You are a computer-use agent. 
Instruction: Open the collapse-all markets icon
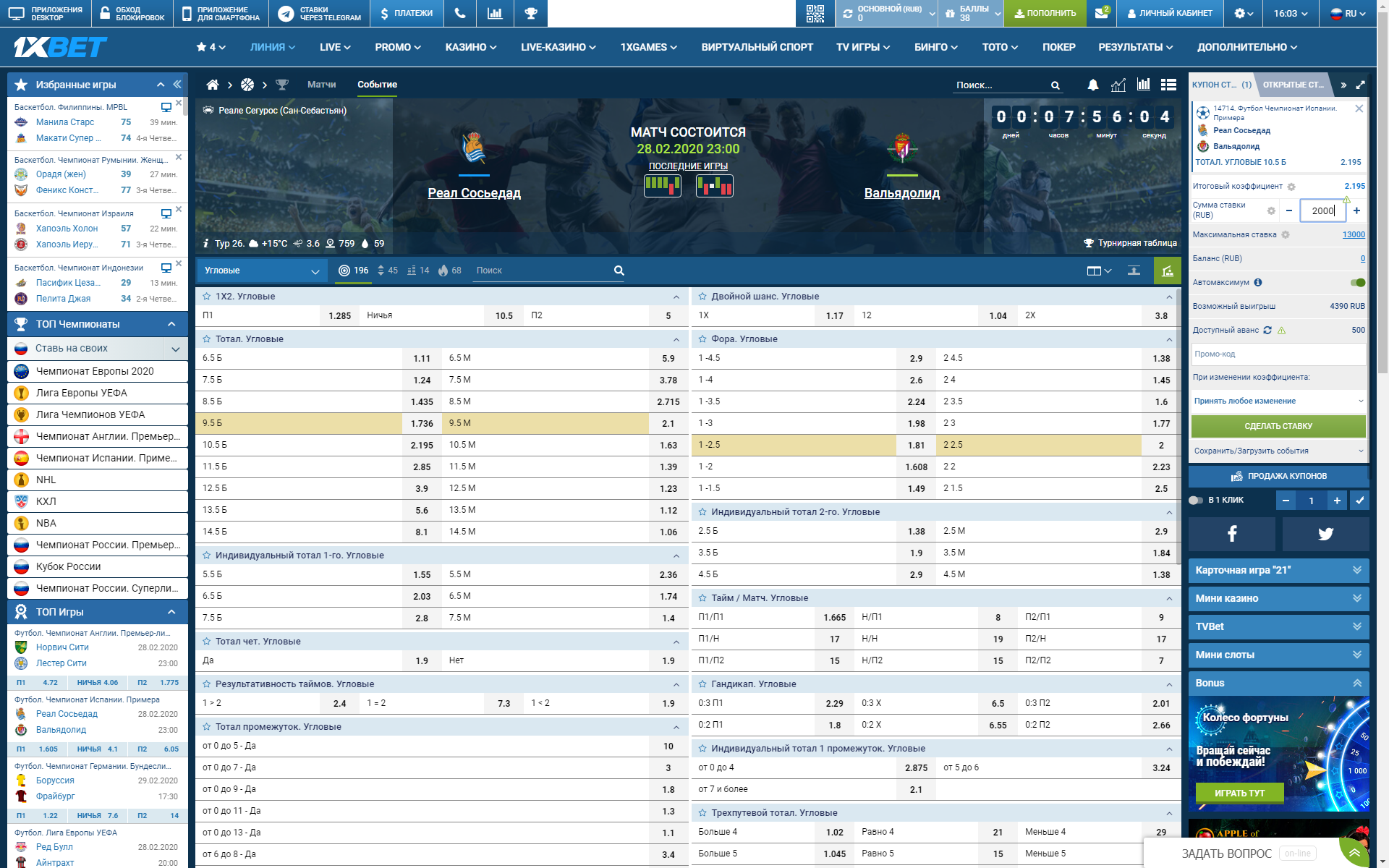[x=1134, y=271]
